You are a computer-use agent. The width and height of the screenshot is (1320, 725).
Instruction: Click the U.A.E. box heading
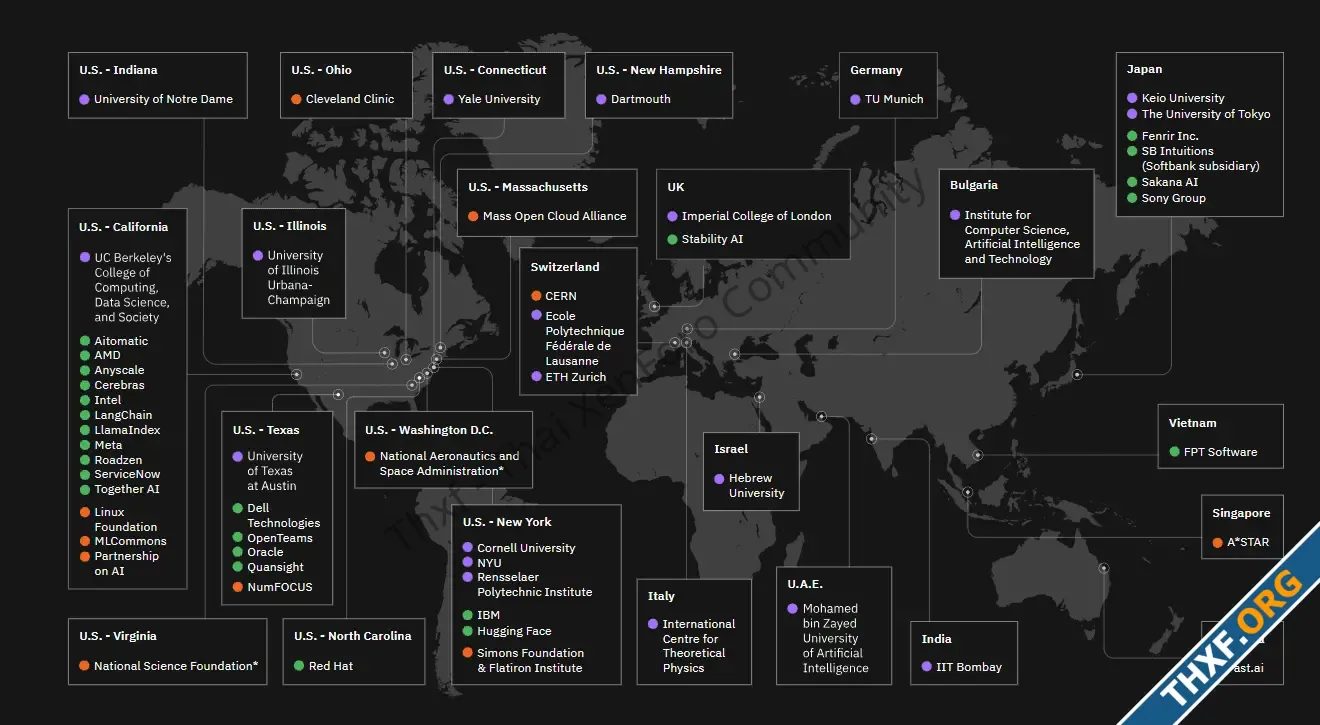tap(805, 584)
